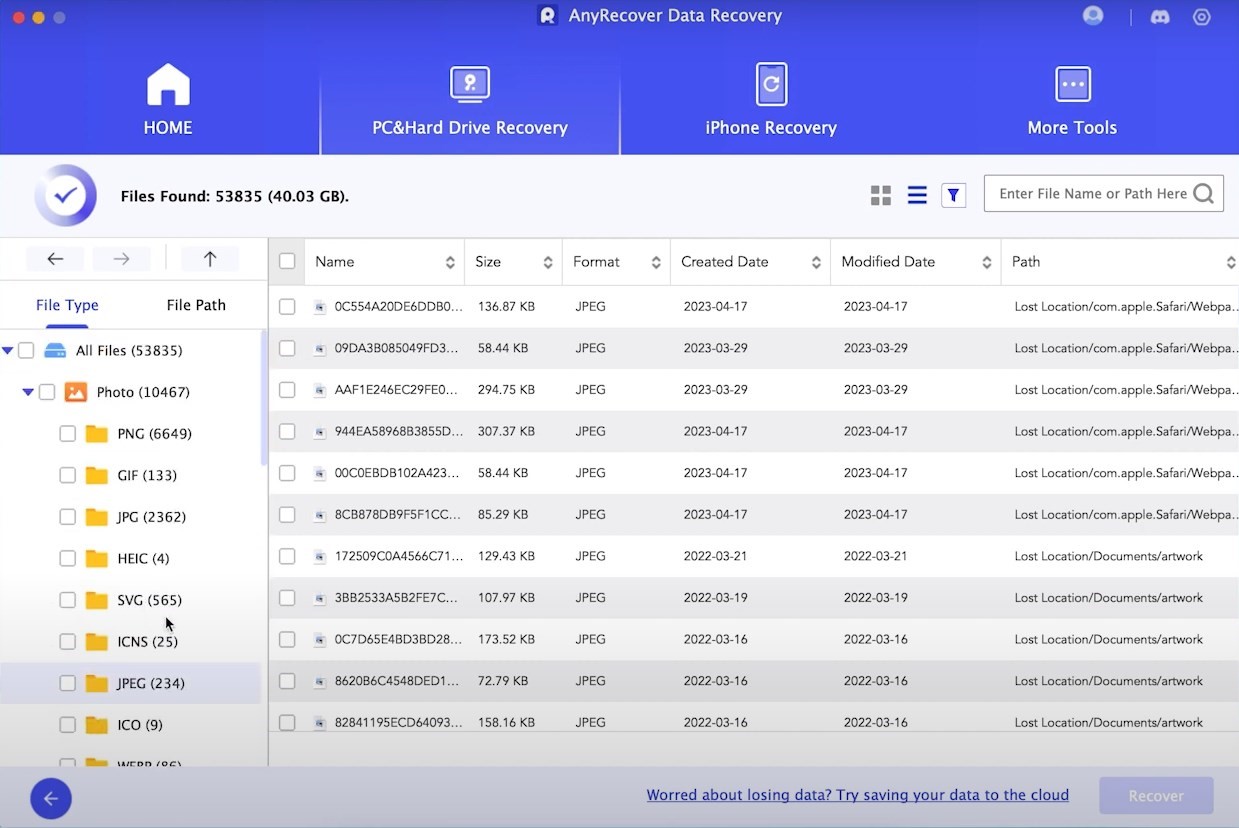This screenshot has width=1239, height=828.
Task: Click the JPEG folder icon
Action: [97, 683]
